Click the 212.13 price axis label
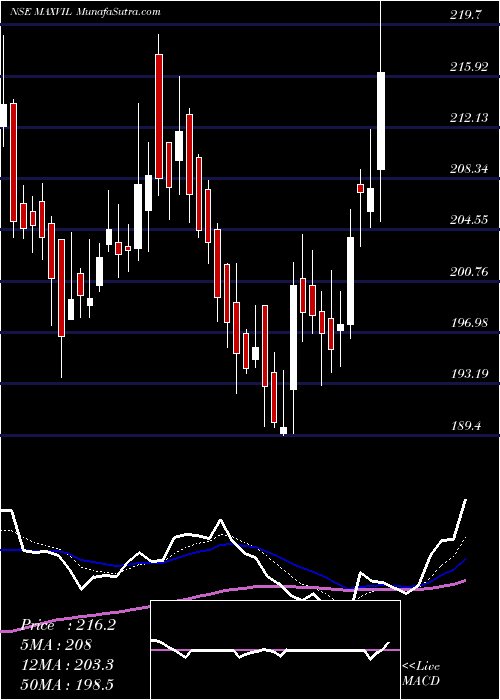This screenshot has height=700, width=500. click(x=469, y=117)
